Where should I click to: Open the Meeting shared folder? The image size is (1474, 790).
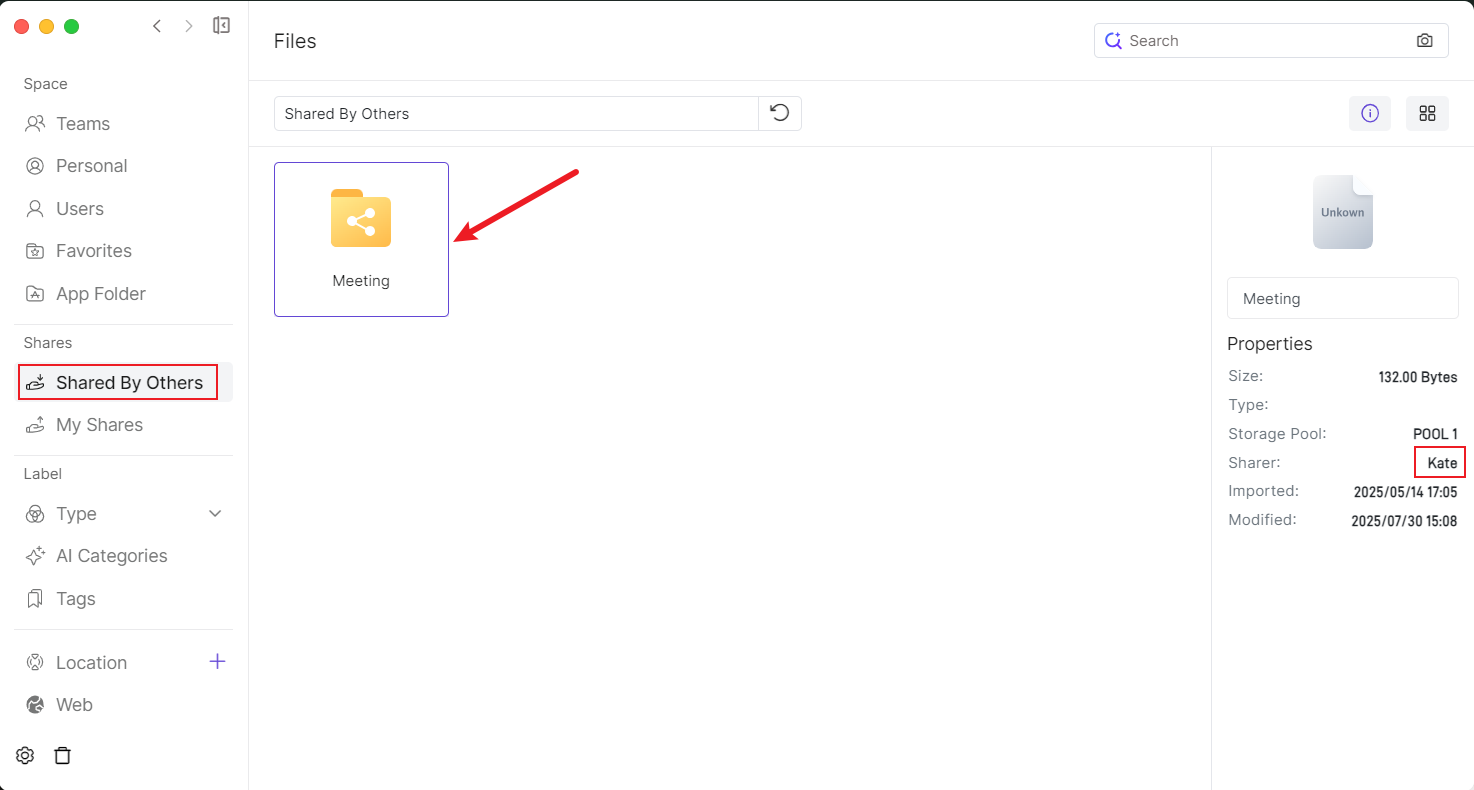(361, 239)
